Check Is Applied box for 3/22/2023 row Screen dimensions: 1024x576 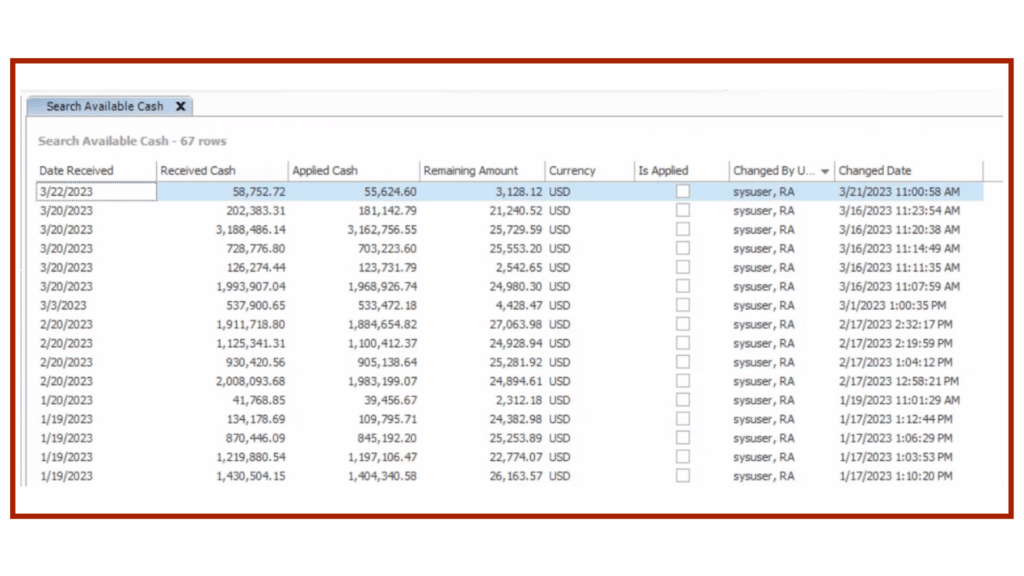683,191
